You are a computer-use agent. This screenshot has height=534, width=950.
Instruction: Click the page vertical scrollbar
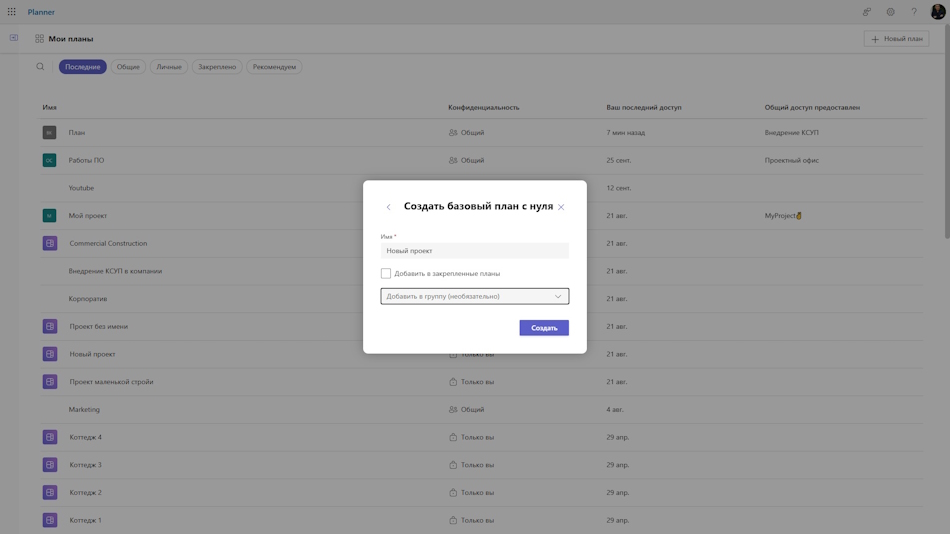946,130
